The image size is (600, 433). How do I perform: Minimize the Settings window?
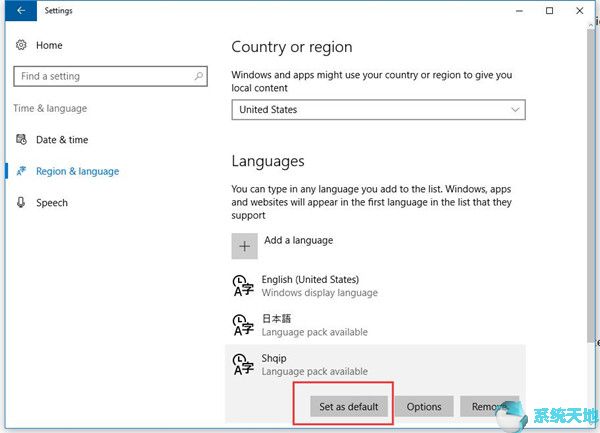click(519, 11)
